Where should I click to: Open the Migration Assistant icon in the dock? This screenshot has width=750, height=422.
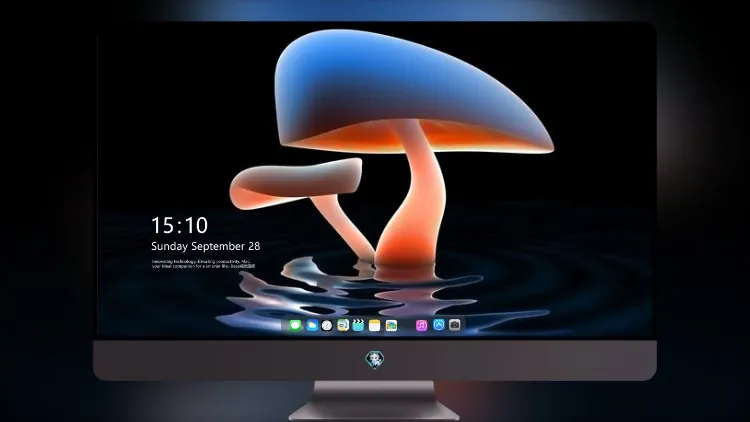click(342, 325)
